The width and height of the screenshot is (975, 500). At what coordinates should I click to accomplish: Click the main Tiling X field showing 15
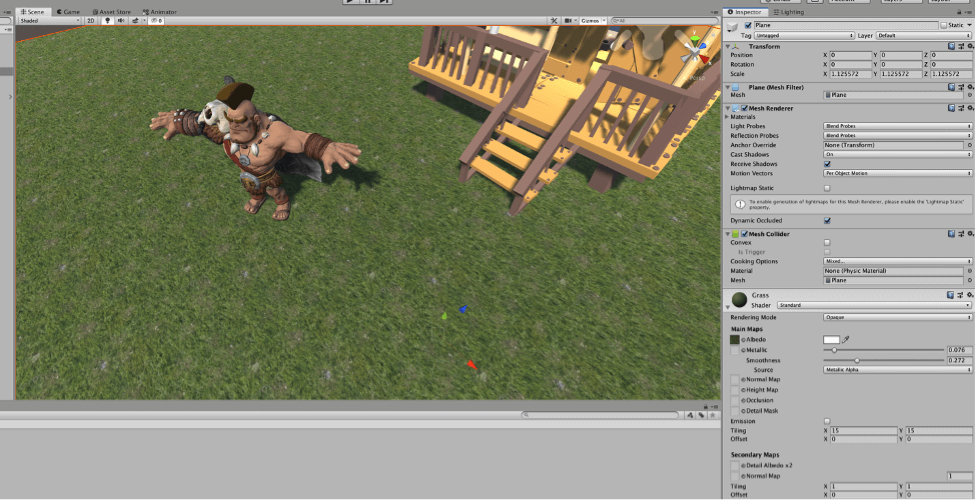coord(863,430)
